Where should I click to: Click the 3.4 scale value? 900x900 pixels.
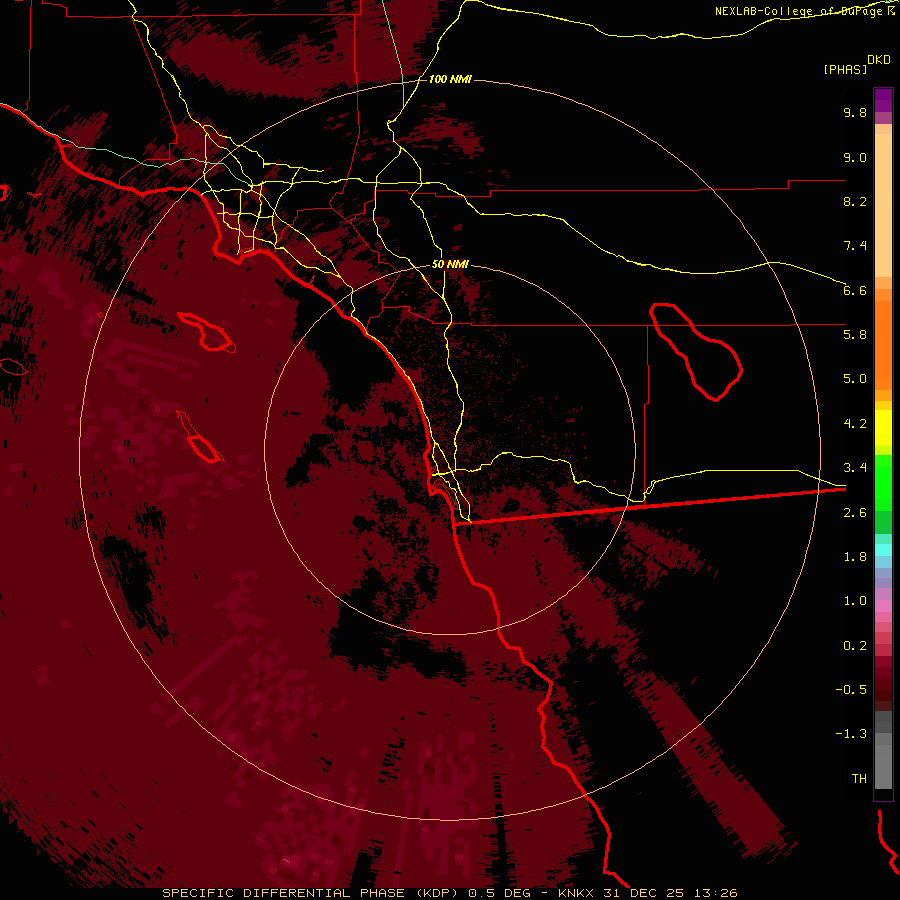click(x=855, y=468)
